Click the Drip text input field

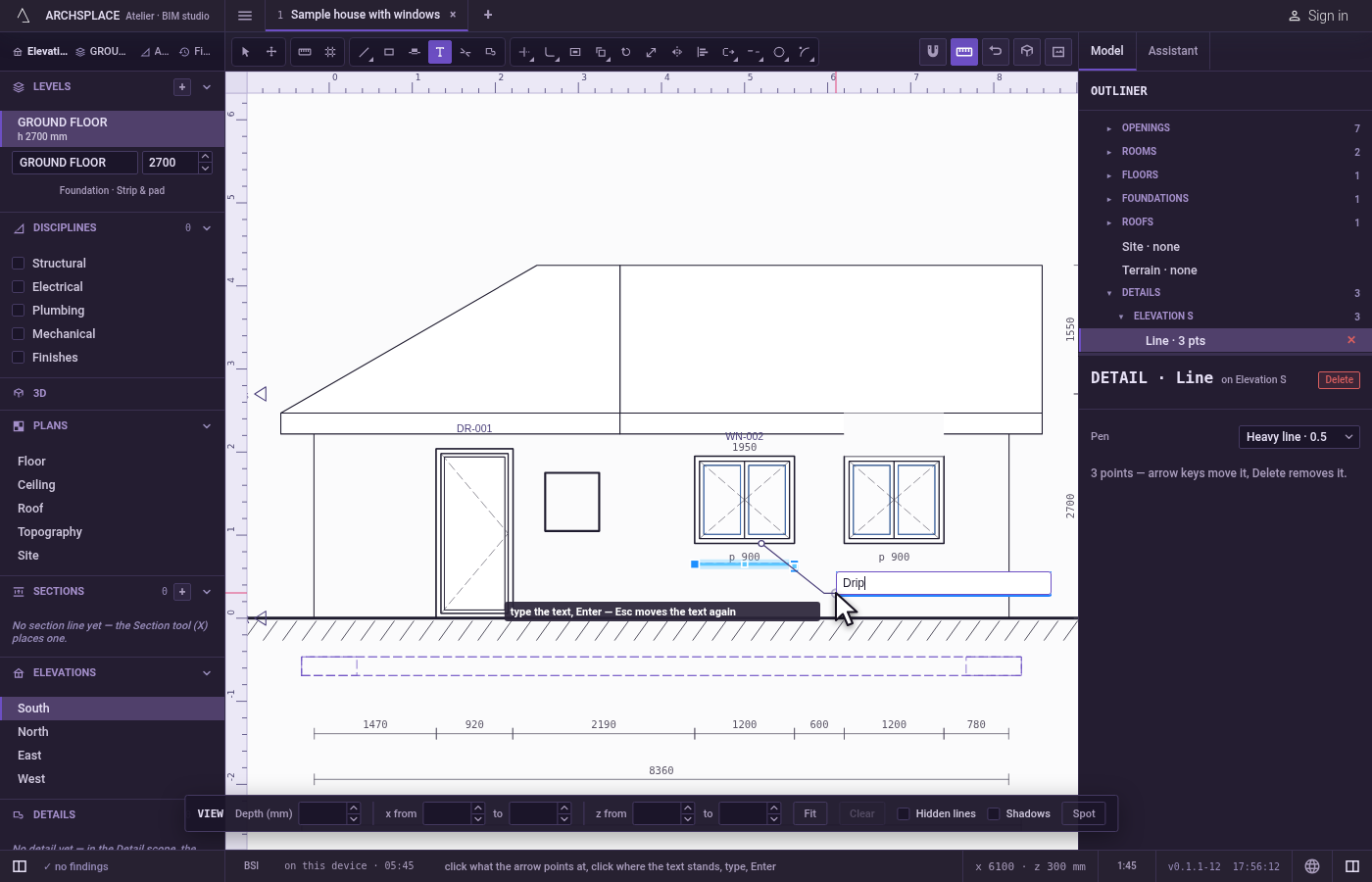pyautogui.click(x=944, y=583)
